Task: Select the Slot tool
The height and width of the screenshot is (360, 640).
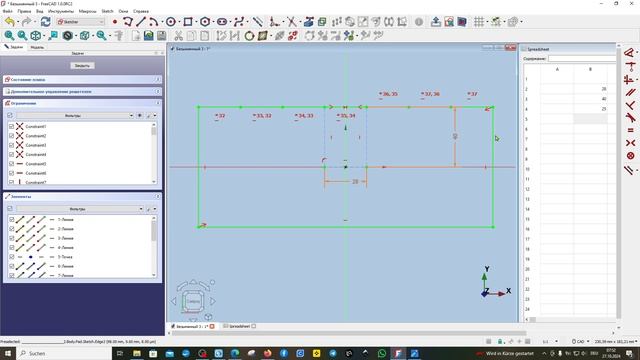Action: [x=222, y=22]
